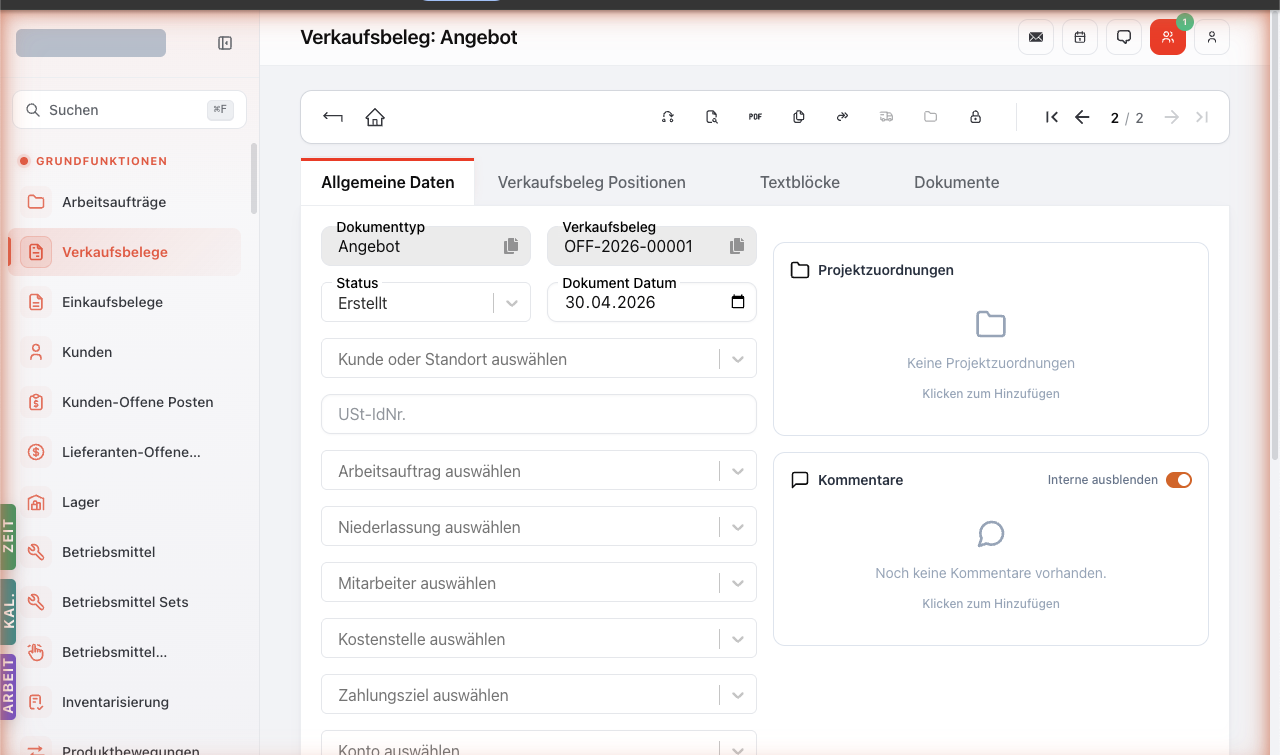Click the toolbar folder icon

(931, 117)
